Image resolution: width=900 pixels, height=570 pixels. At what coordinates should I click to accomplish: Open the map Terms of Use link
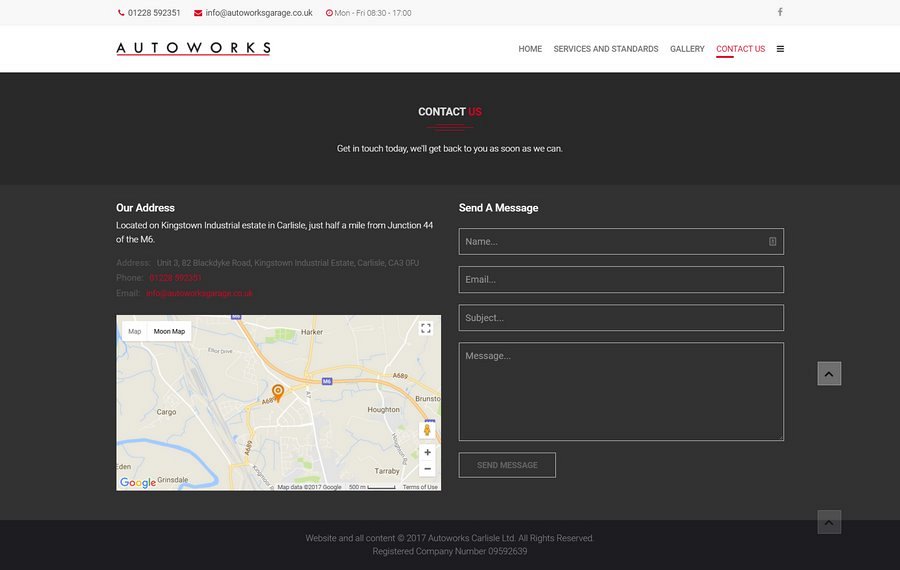(x=420, y=487)
